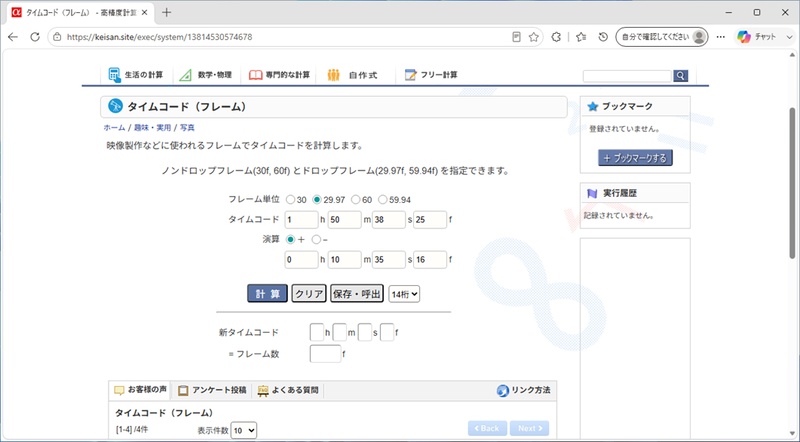Click the リンク方法 globe icon

[x=503, y=390]
